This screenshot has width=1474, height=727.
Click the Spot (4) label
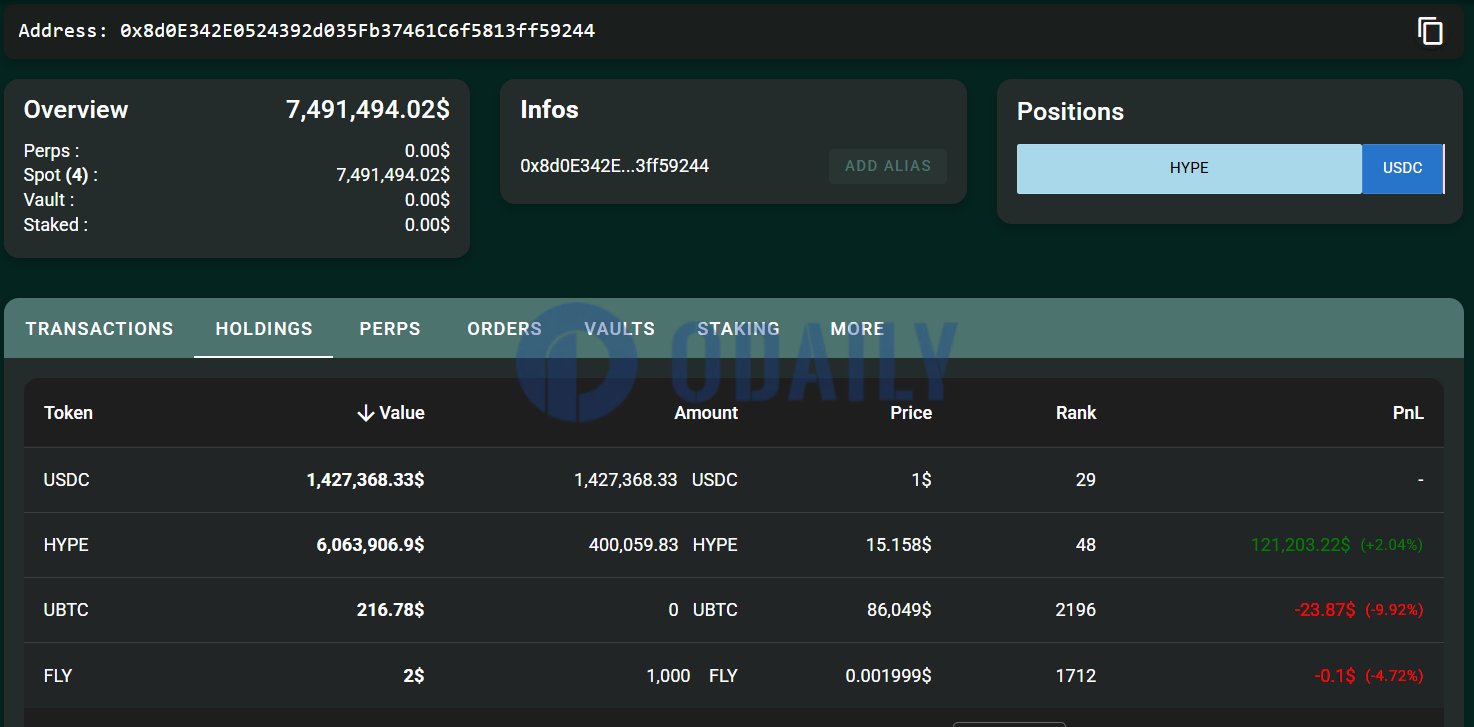[61, 176]
